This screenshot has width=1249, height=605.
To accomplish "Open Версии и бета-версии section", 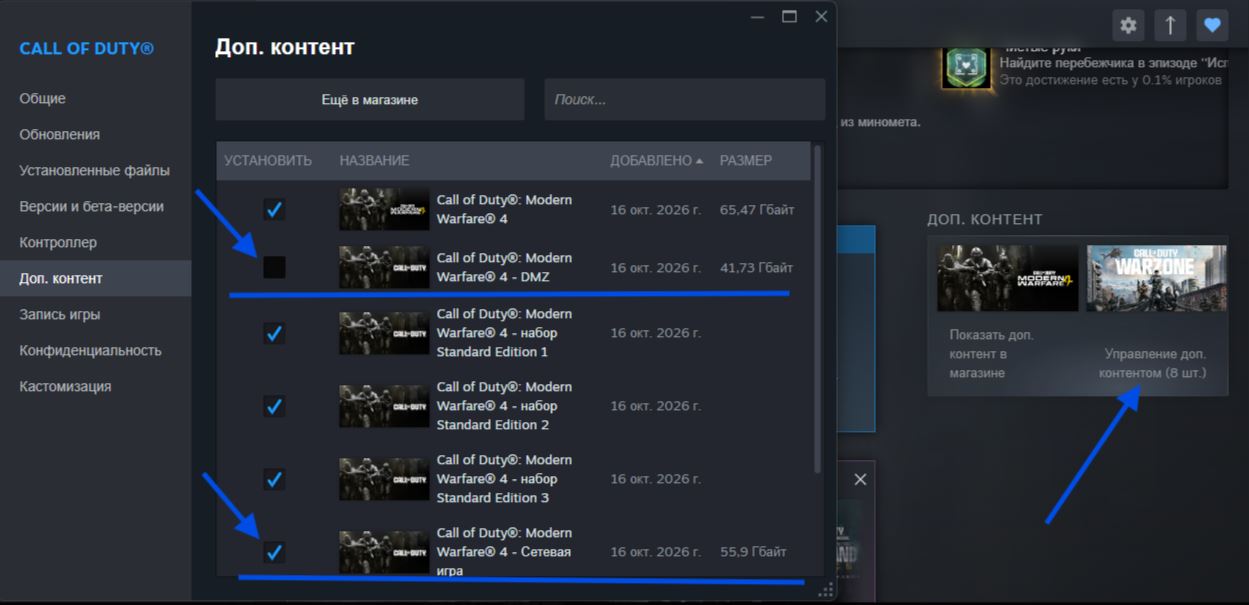I will coord(95,206).
